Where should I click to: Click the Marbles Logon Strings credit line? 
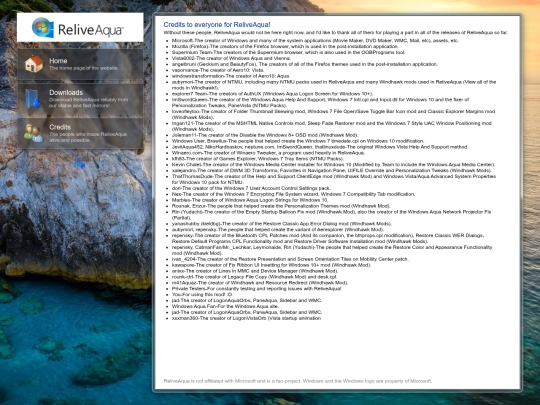tap(250, 200)
